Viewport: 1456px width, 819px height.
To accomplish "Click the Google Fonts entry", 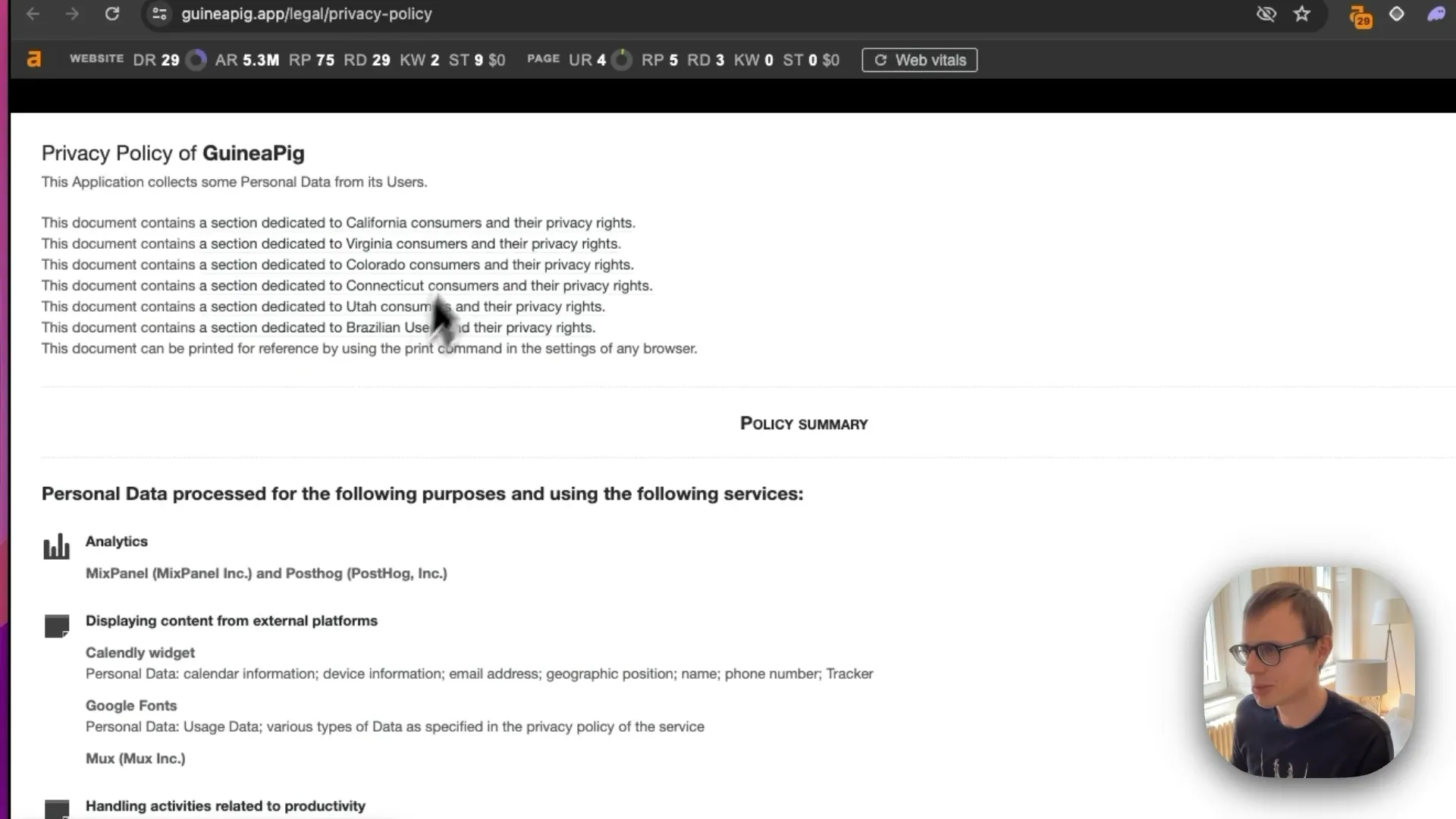I will [131, 705].
